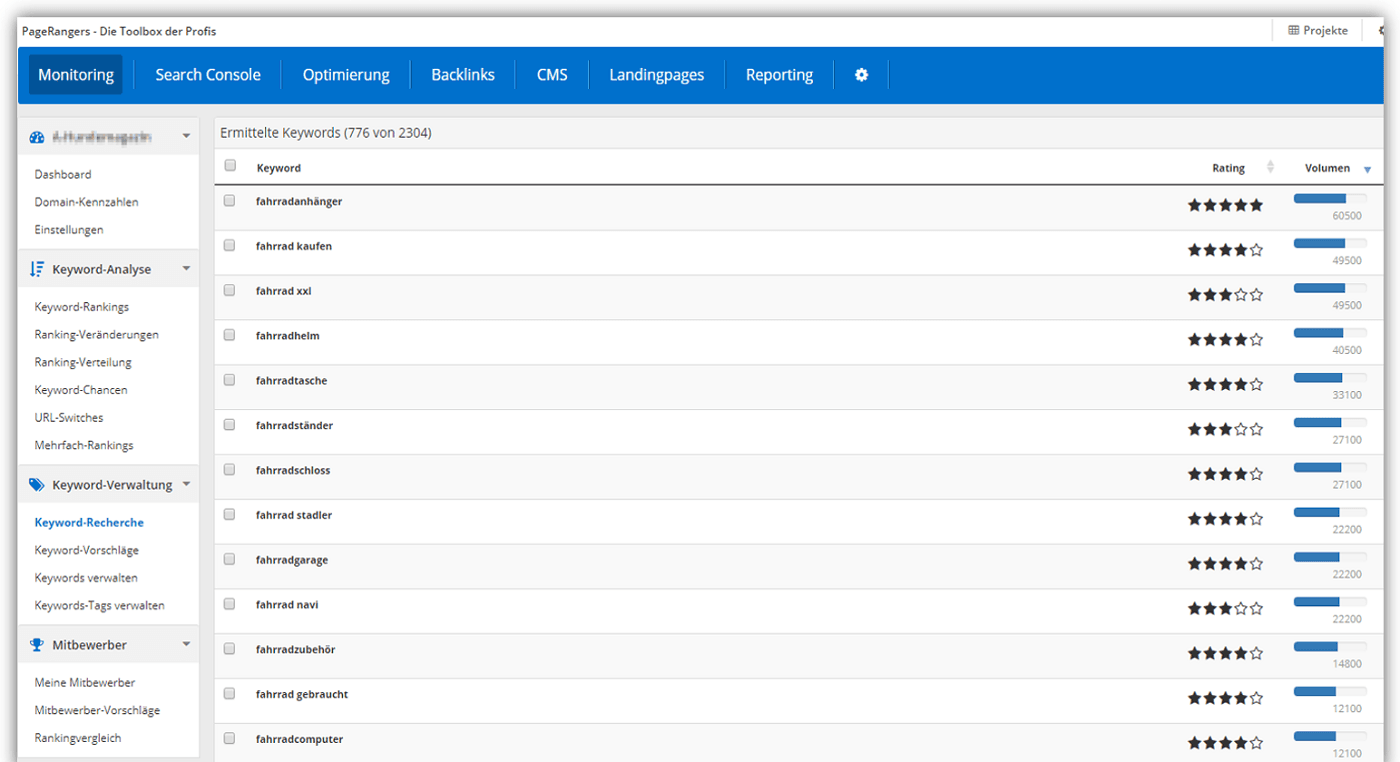
Task: Click the star rating for fahrradanhänger
Action: coord(1225,206)
